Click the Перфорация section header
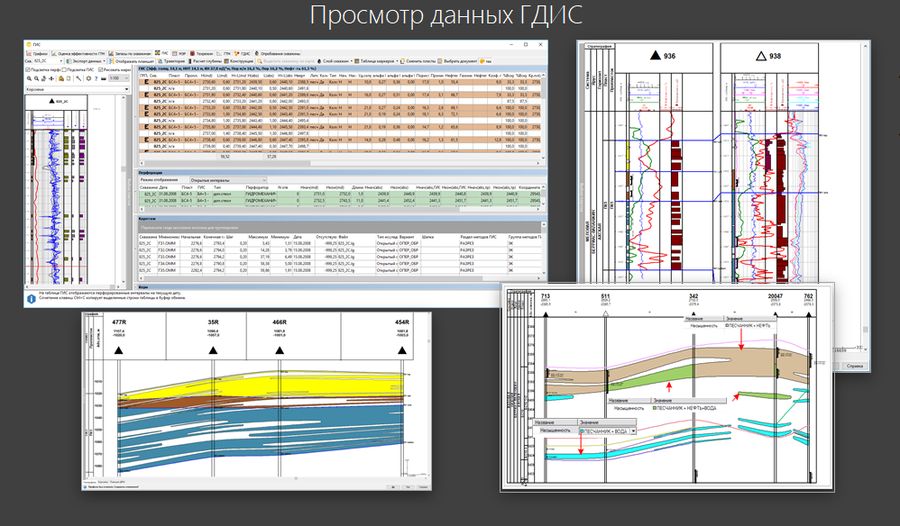Image resolution: width=900 pixels, height=526 pixels. (x=341, y=172)
